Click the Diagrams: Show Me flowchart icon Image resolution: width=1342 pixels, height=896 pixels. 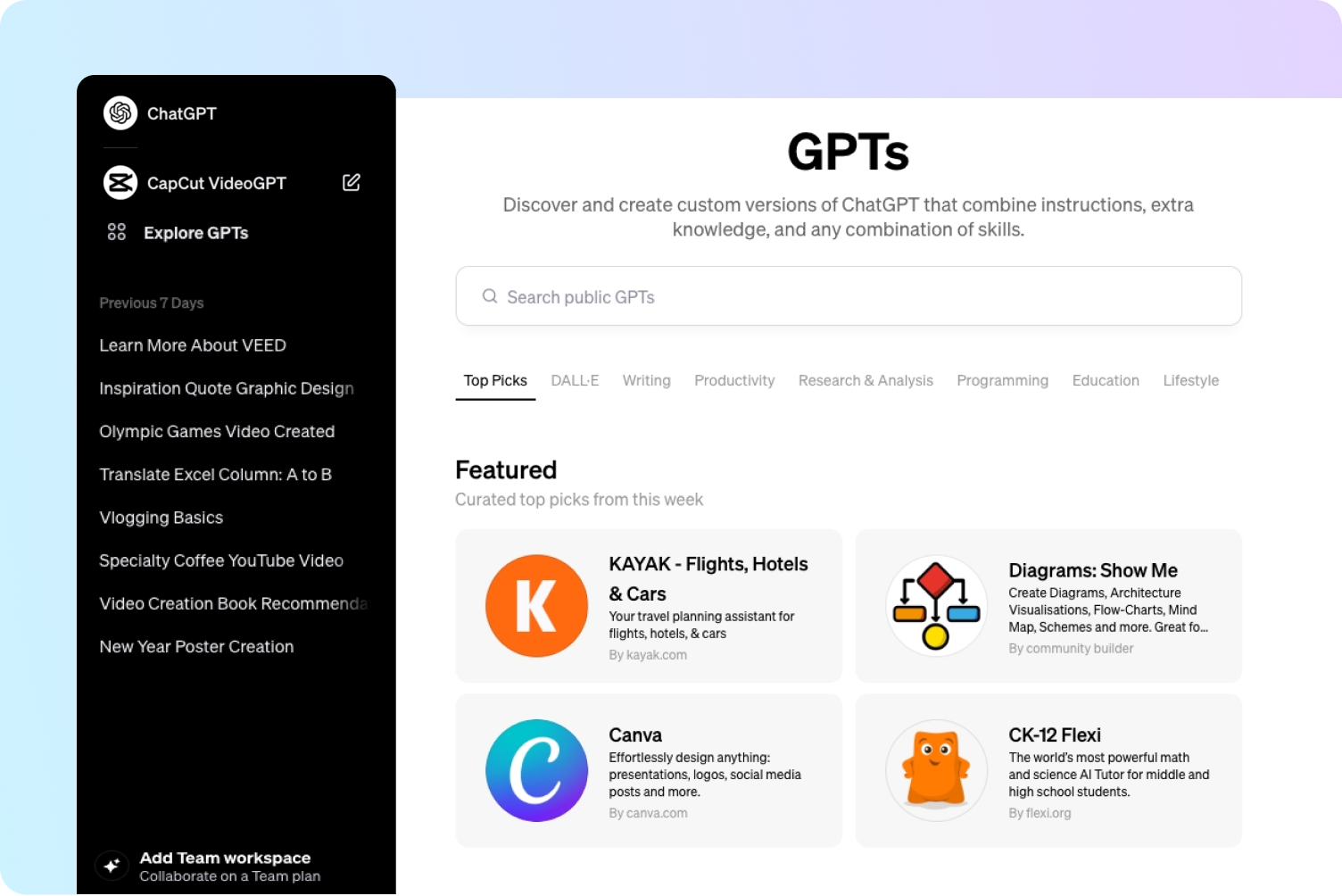tap(935, 605)
